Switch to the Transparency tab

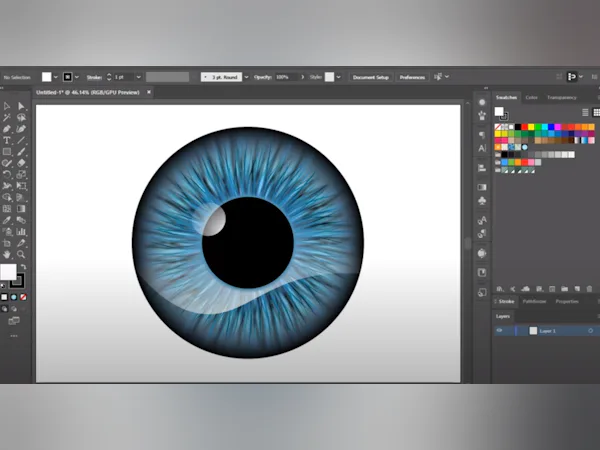(561, 98)
